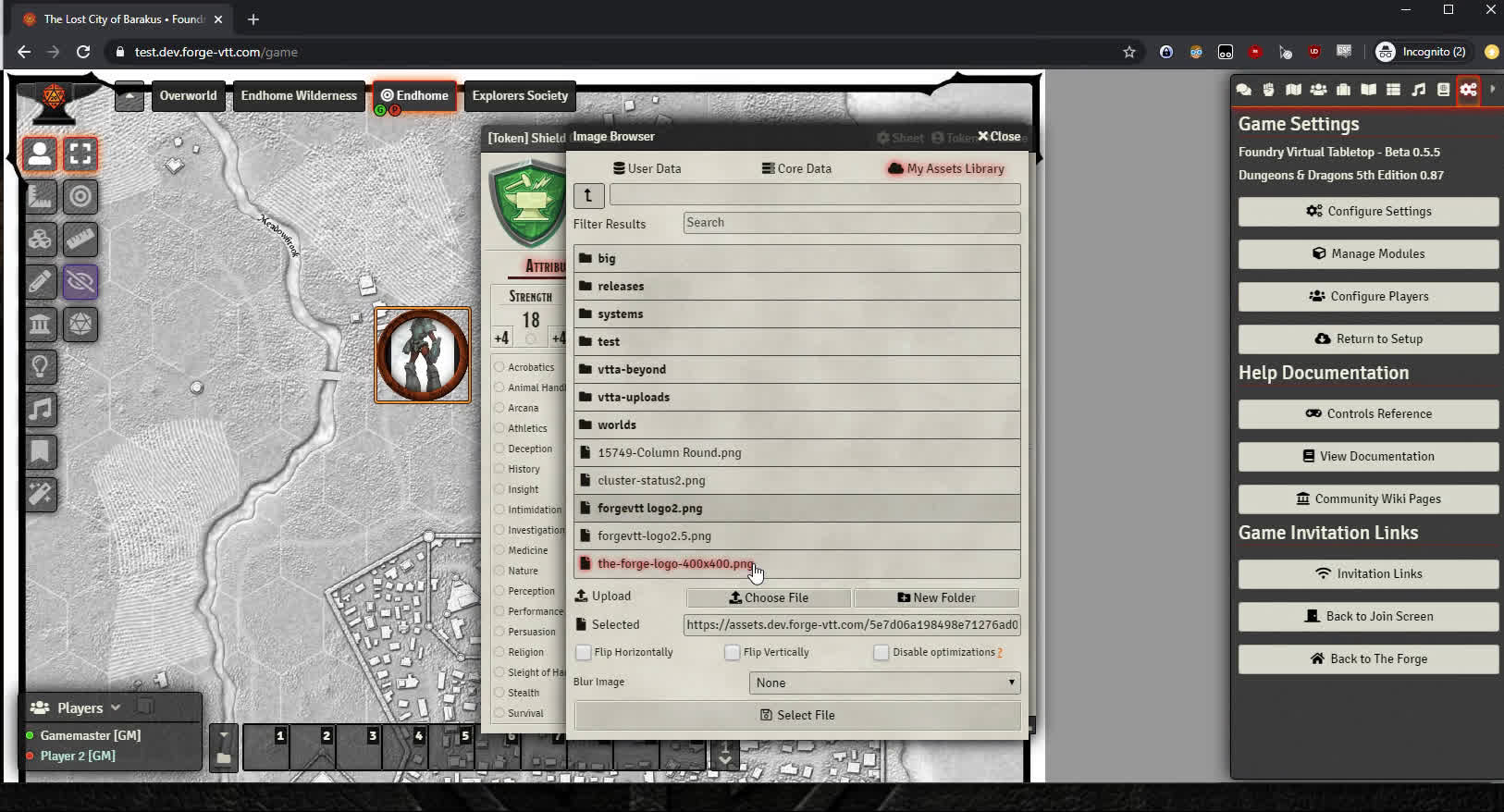Image resolution: width=1504 pixels, height=812 pixels.
Task: Go up one folder in Image Browser
Action: point(588,195)
